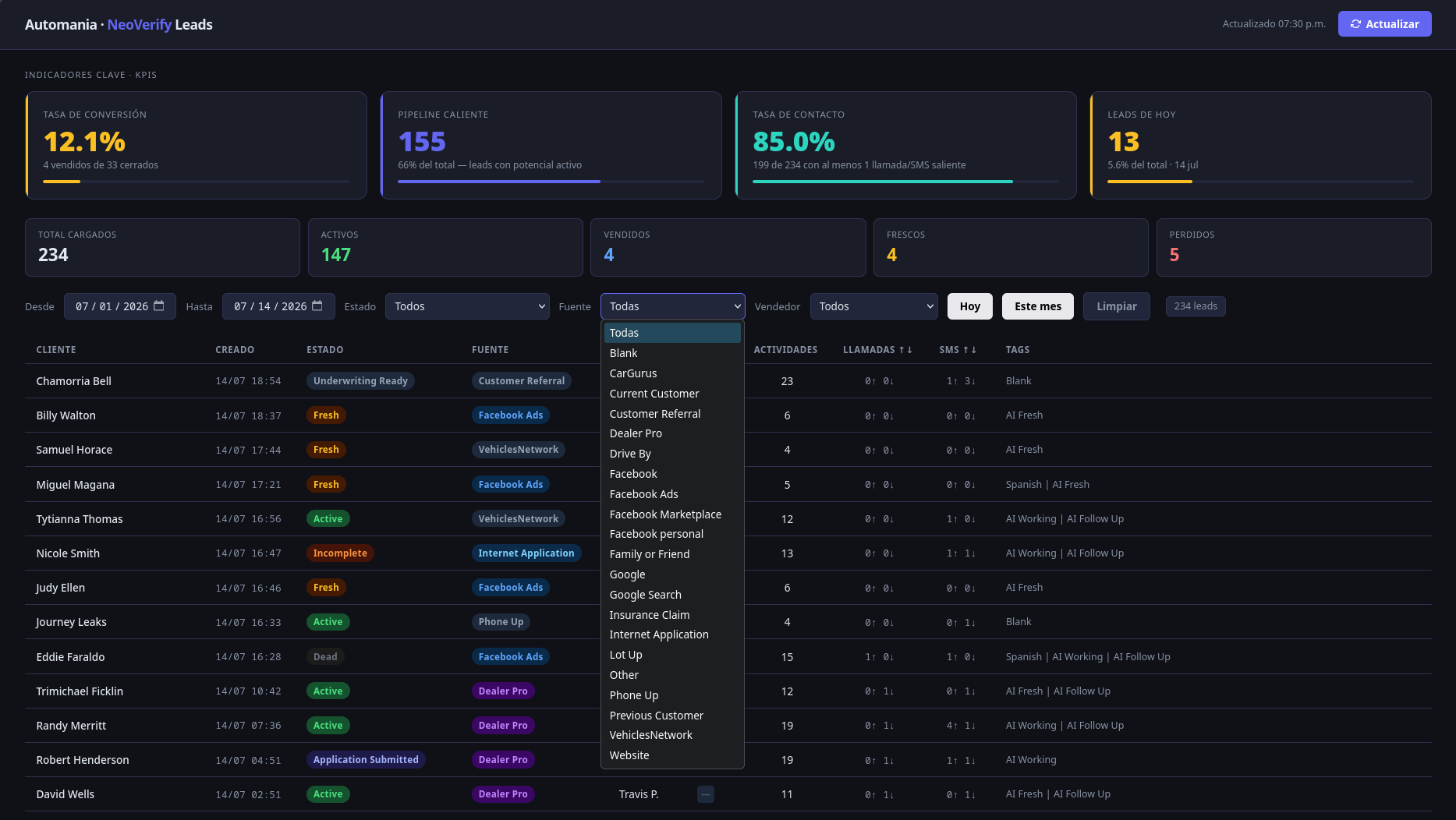1456x820 pixels.
Task: Open calendar picker in Hasta date field
Action: pyautogui.click(x=317, y=306)
